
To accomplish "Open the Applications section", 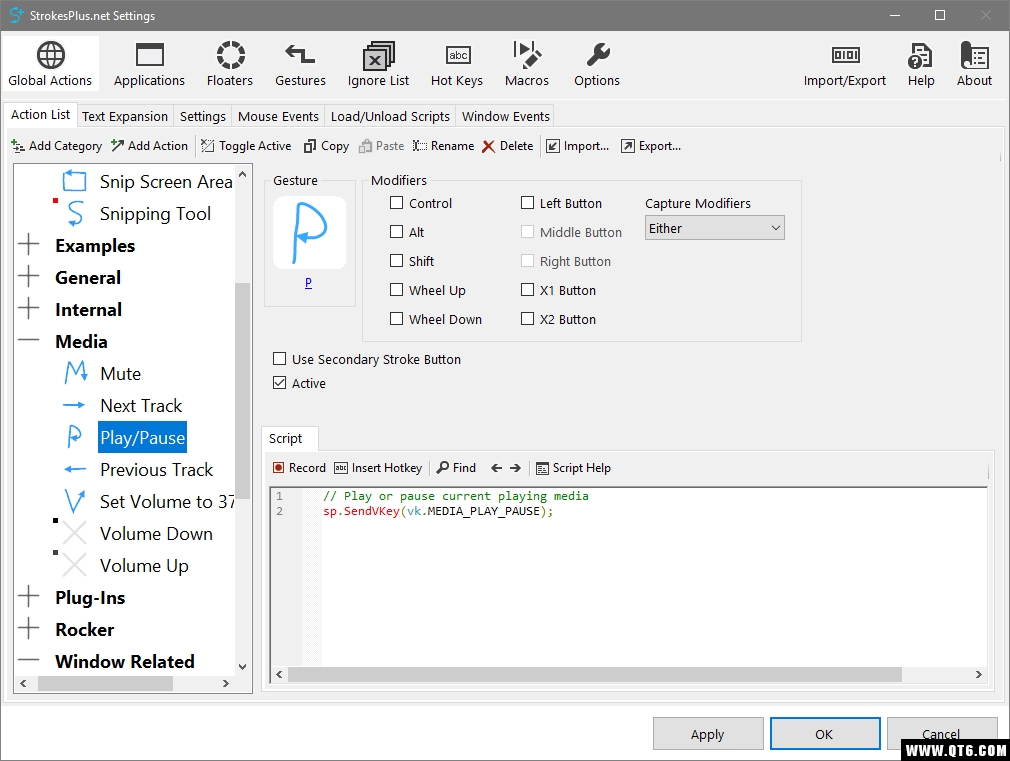I will (x=149, y=64).
